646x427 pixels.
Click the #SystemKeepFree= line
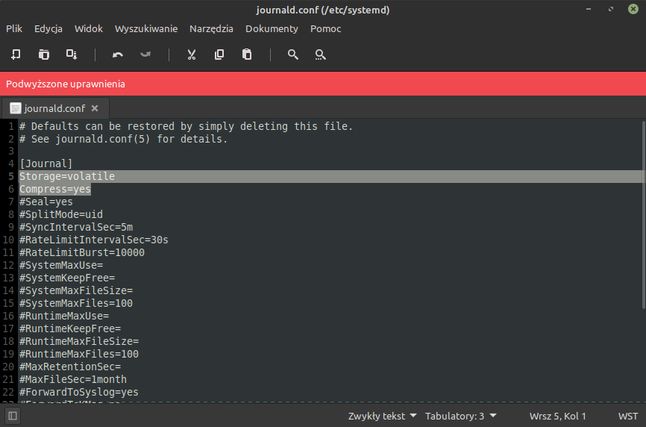coord(67,278)
